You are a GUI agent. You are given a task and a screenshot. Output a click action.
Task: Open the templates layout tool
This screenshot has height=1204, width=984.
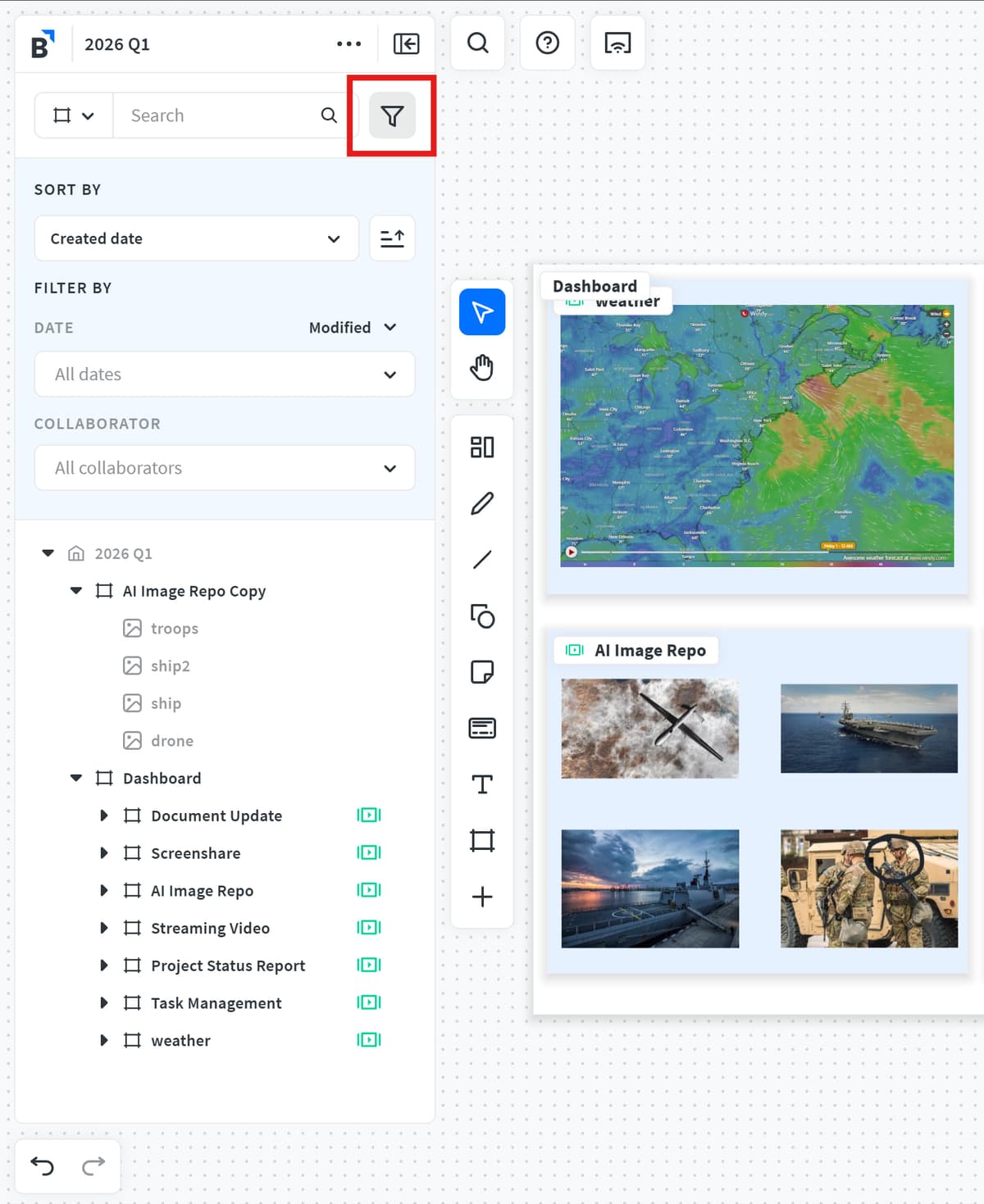coord(482,448)
